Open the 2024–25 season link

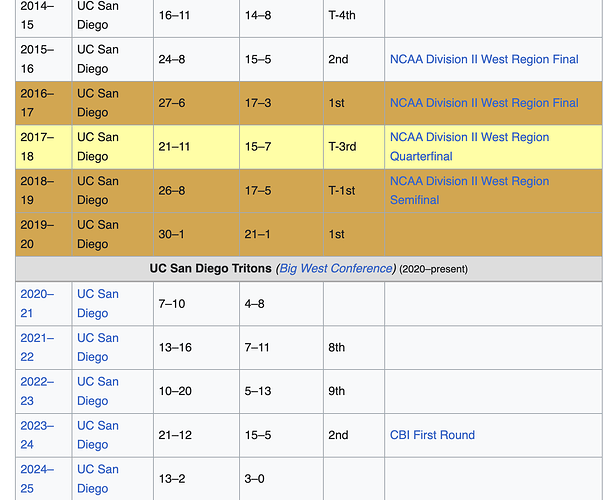37,478
